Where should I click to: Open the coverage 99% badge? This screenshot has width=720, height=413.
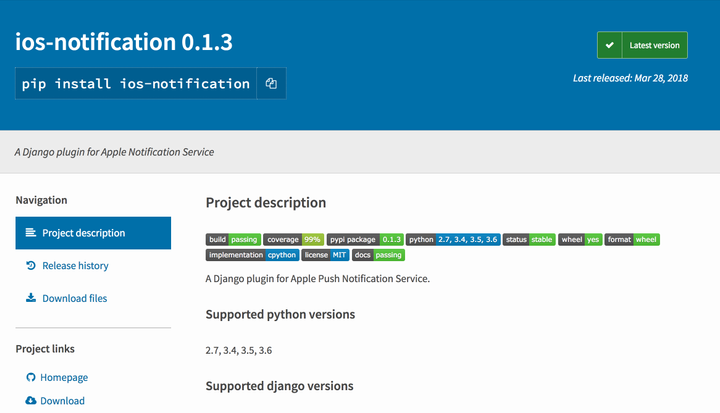coord(293,239)
